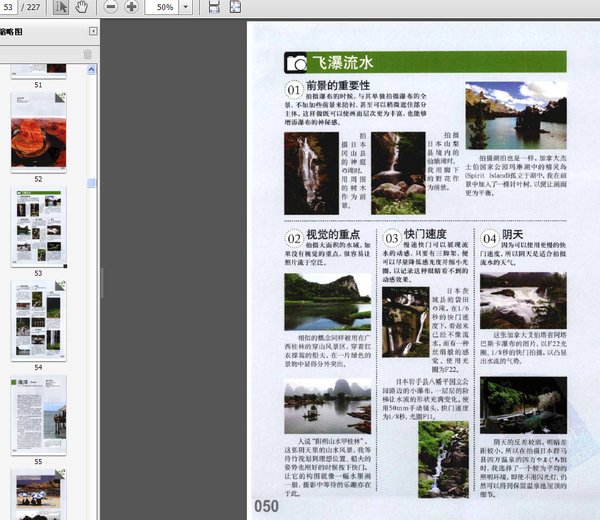
Task: Click the zoom out minus button
Action: click(x=109, y=7)
